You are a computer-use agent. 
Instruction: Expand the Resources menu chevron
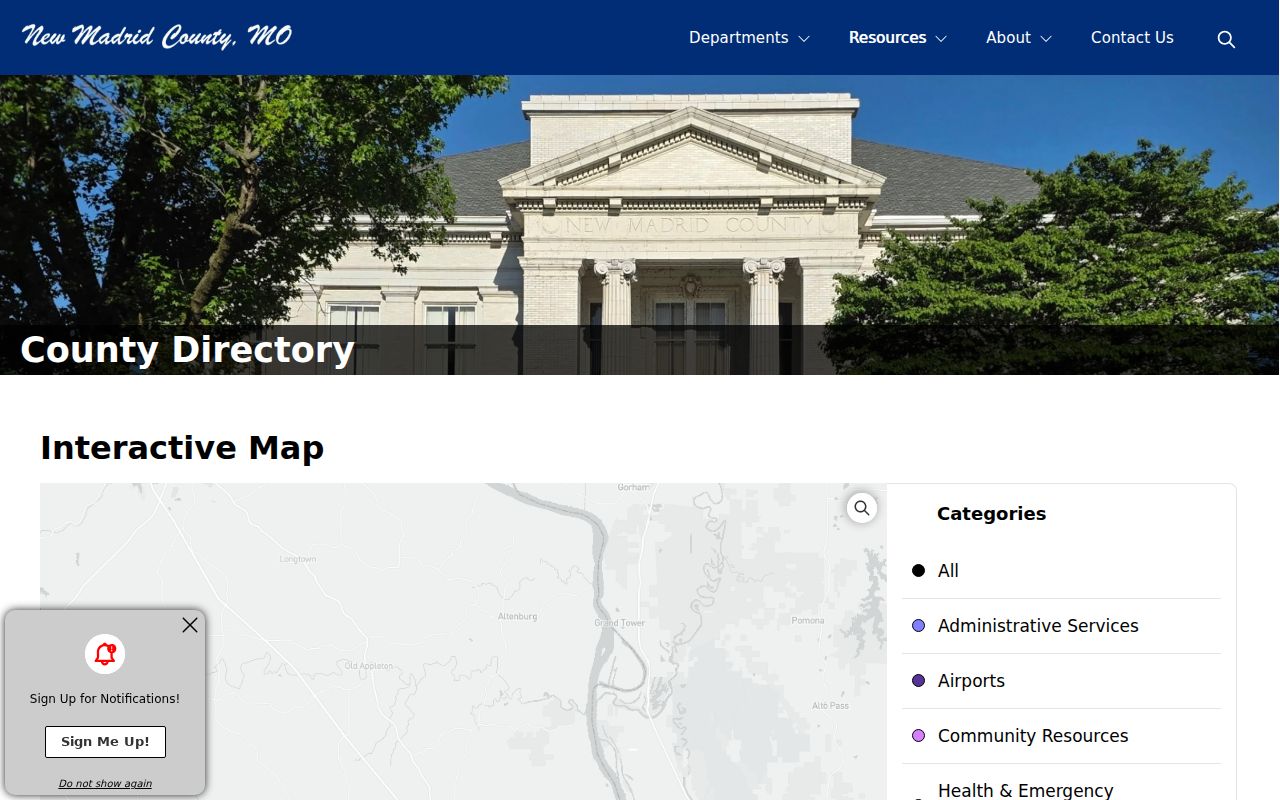(941, 39)
